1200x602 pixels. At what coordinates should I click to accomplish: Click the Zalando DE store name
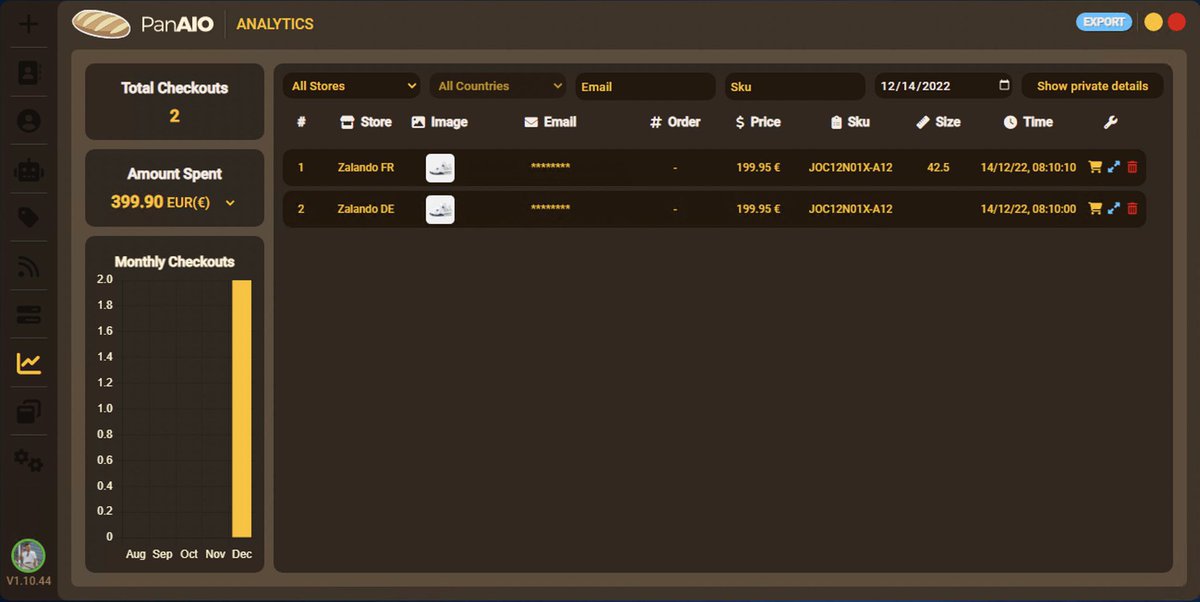(366, 209)
